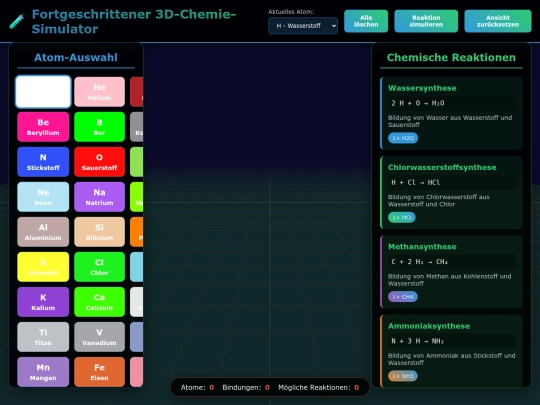This screenshot has width=540, height=405.
Task: Pick the Al Aluminium atom tile
Action: (43, 232)
